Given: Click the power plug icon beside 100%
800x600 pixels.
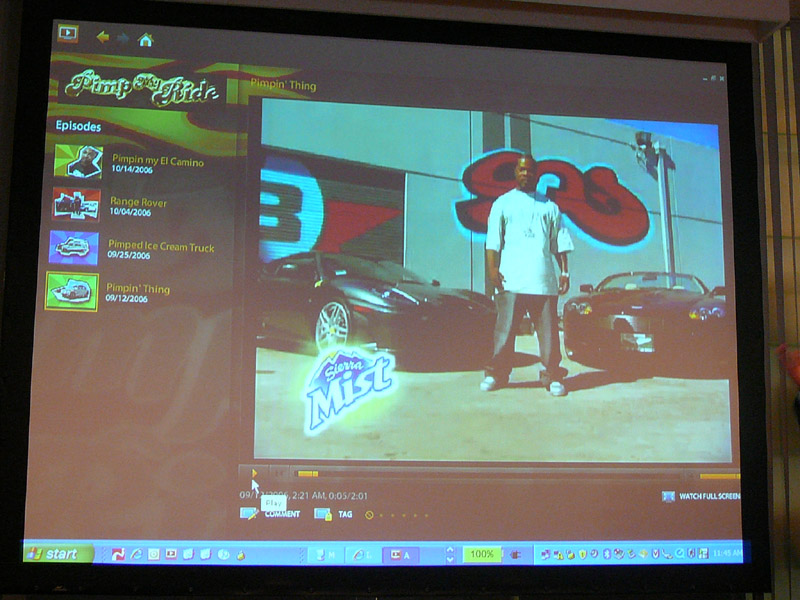Looking at the screenshot, I should click(x=515, y=555).
